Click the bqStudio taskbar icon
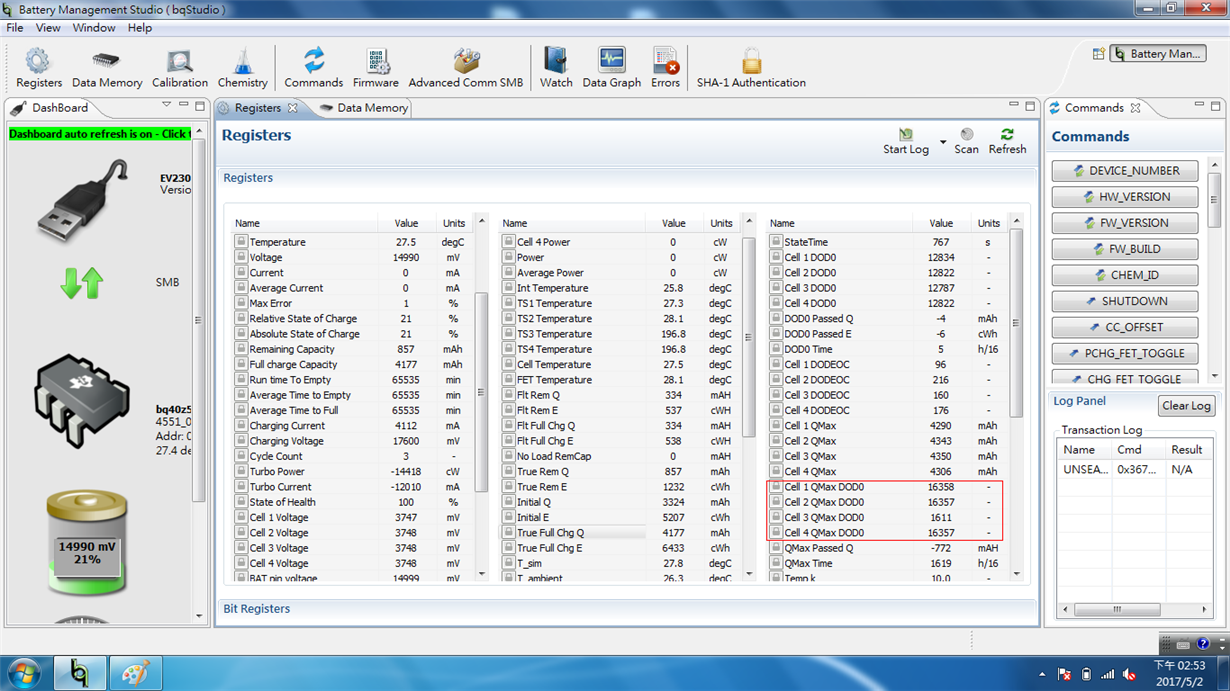Screen dimensions: 1230x691 pyautogui.click(x=79, y=674)
